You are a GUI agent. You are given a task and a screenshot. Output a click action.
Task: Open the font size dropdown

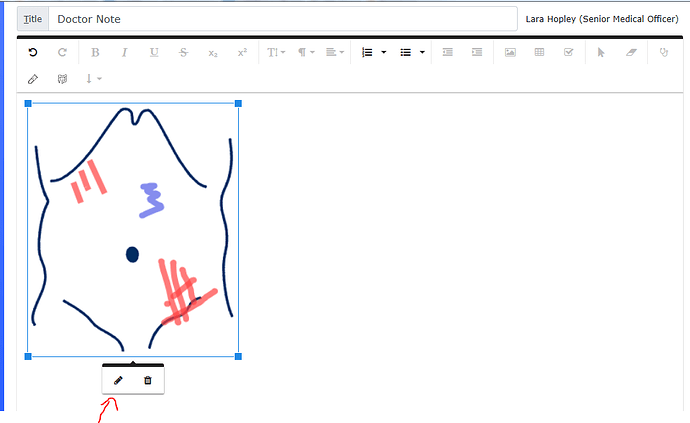(276, 53)
